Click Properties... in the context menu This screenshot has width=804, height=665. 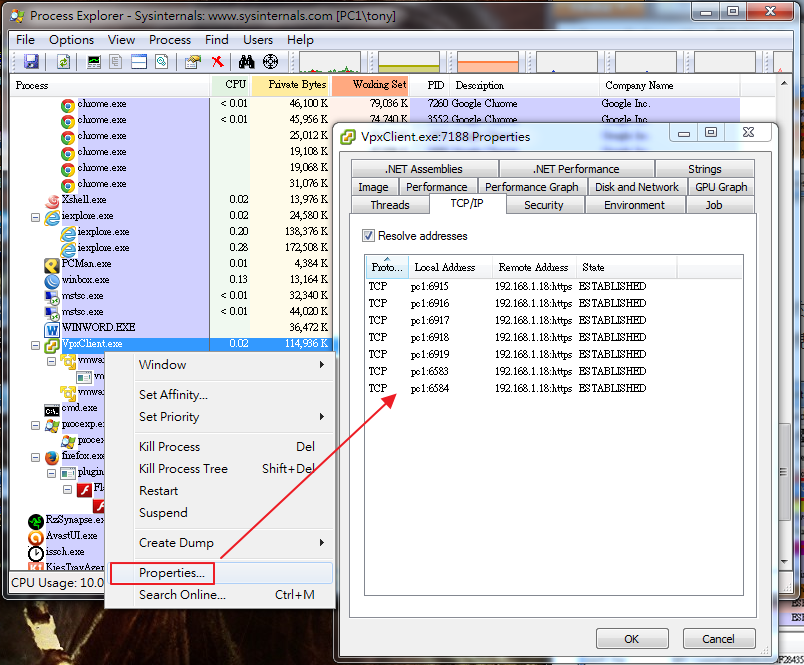pos(221,573)
